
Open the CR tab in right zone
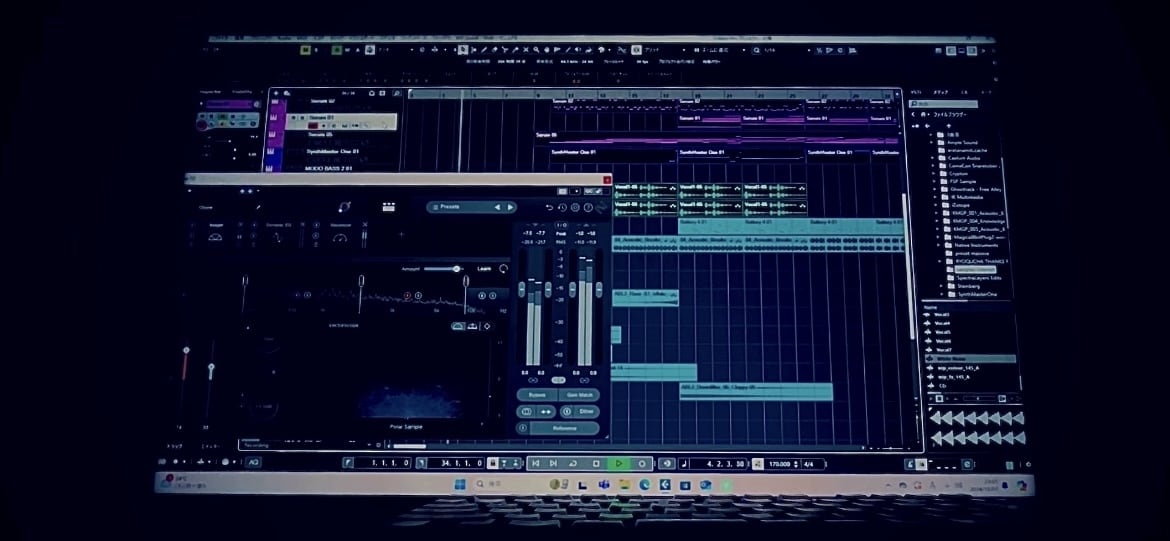coord(965,93)
